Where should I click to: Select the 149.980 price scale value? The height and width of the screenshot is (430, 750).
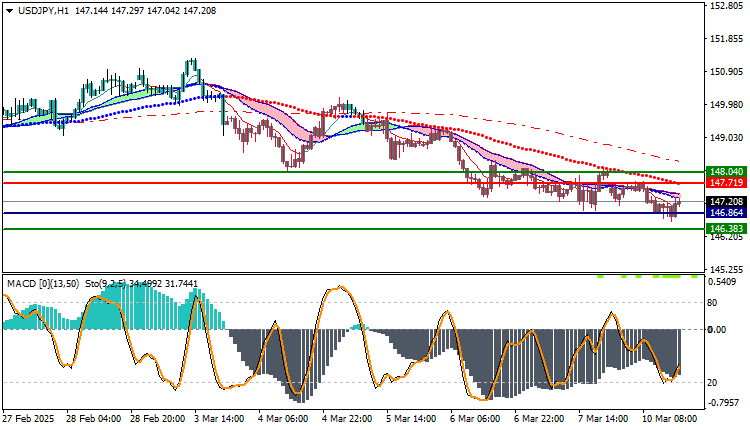(x=727, y=104)
